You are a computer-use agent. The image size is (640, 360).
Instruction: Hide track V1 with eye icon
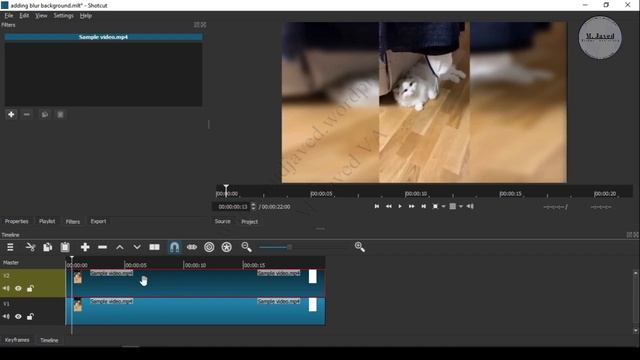pyautogui.click(x=18, y=316)
